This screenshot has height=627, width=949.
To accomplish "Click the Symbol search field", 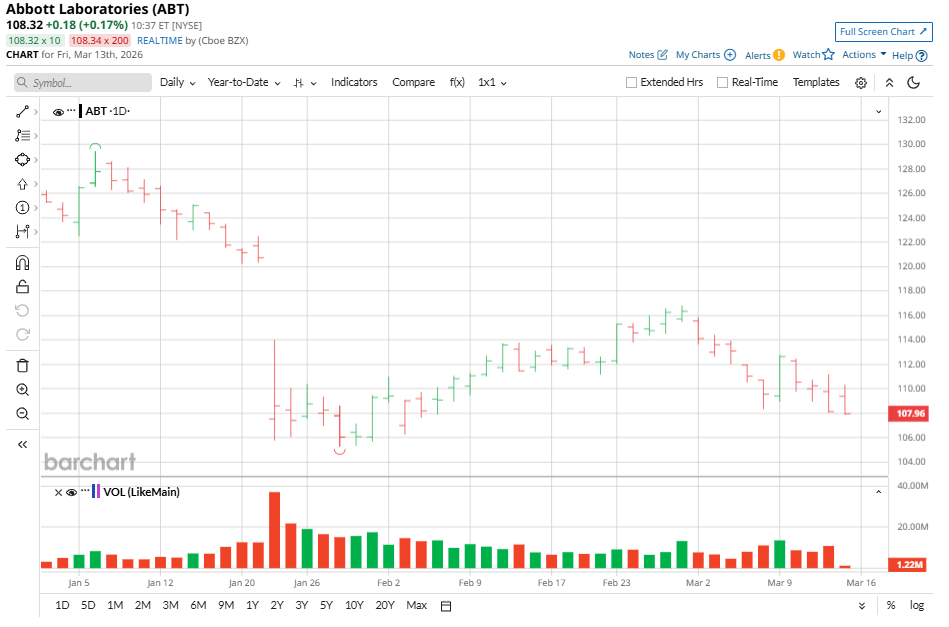I will coord(83,83).
